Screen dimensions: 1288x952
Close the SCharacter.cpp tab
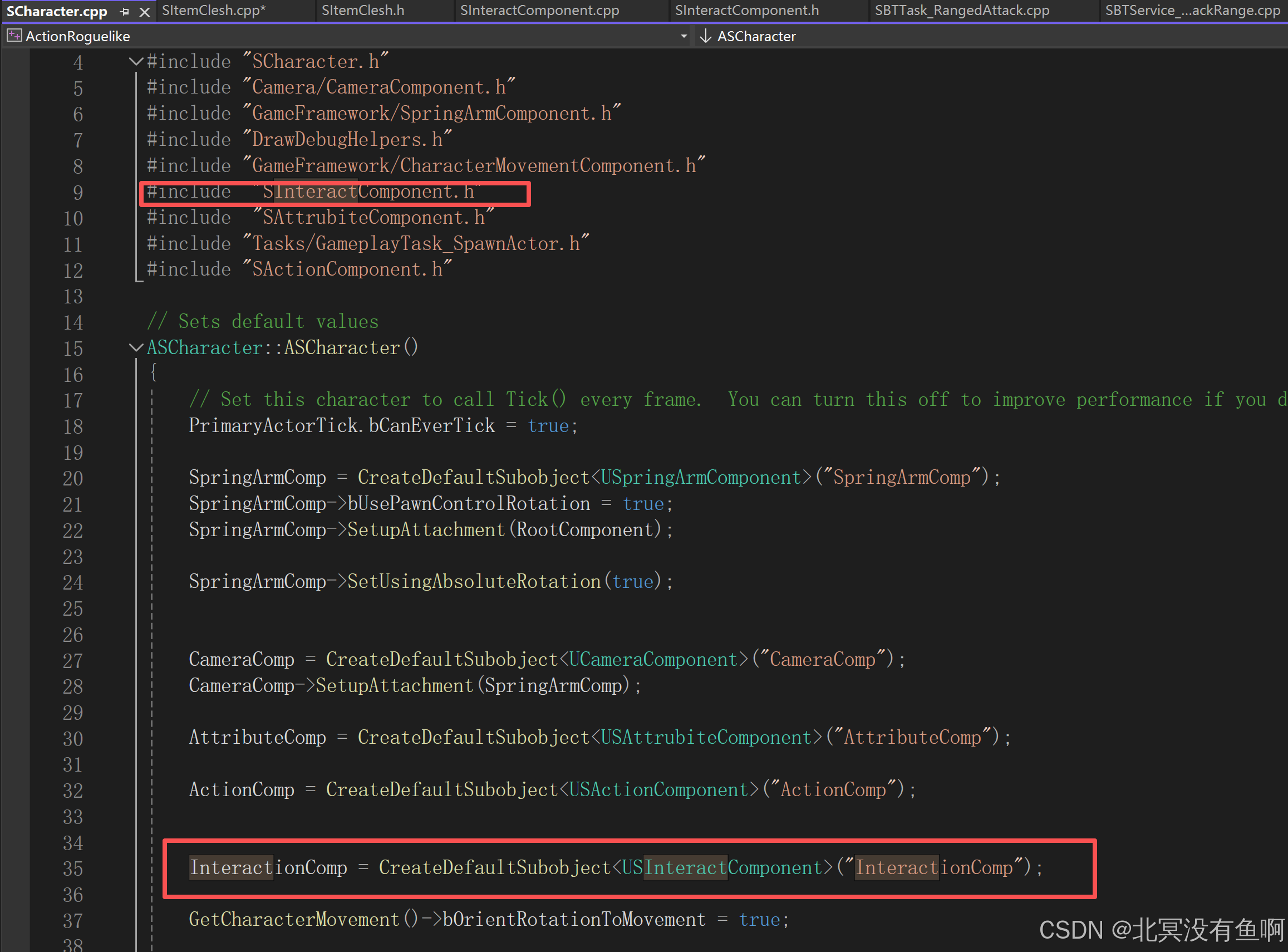[145, 12]
